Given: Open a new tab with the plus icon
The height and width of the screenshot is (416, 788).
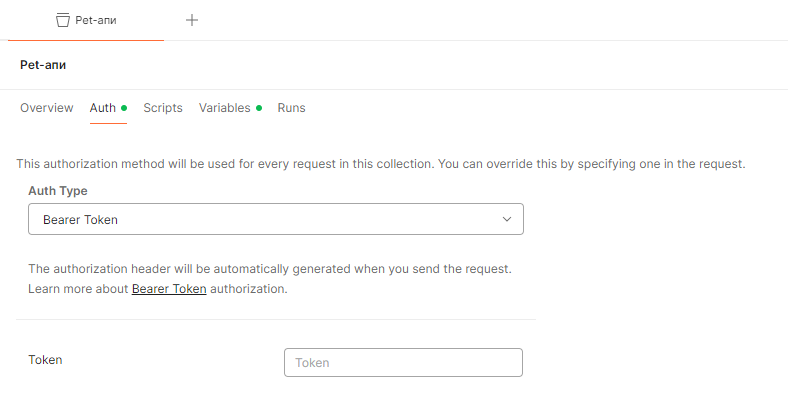Looking at the screenshot, I should [192, 20].
